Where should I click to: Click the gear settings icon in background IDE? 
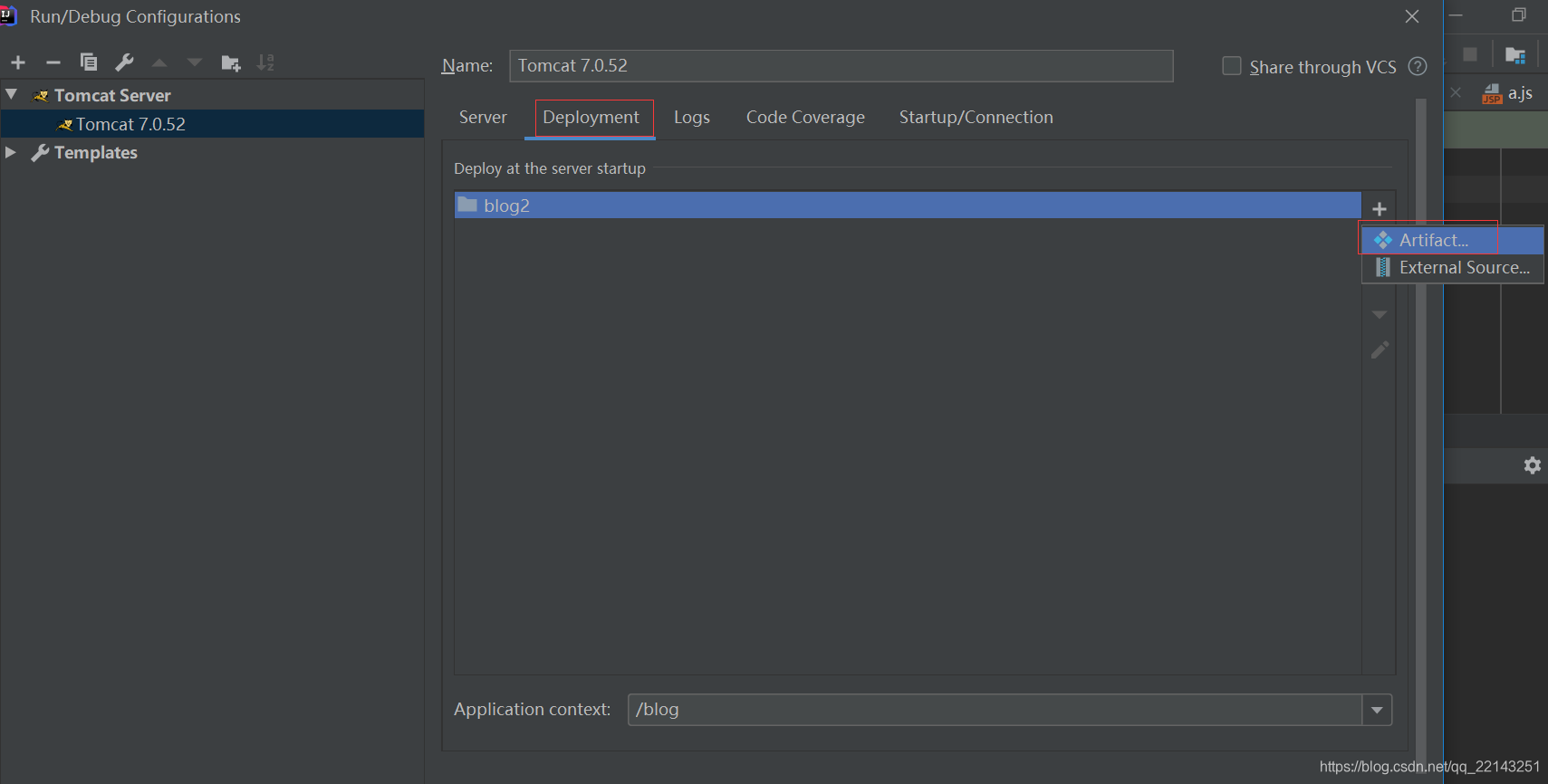[x=1532, y=465]
